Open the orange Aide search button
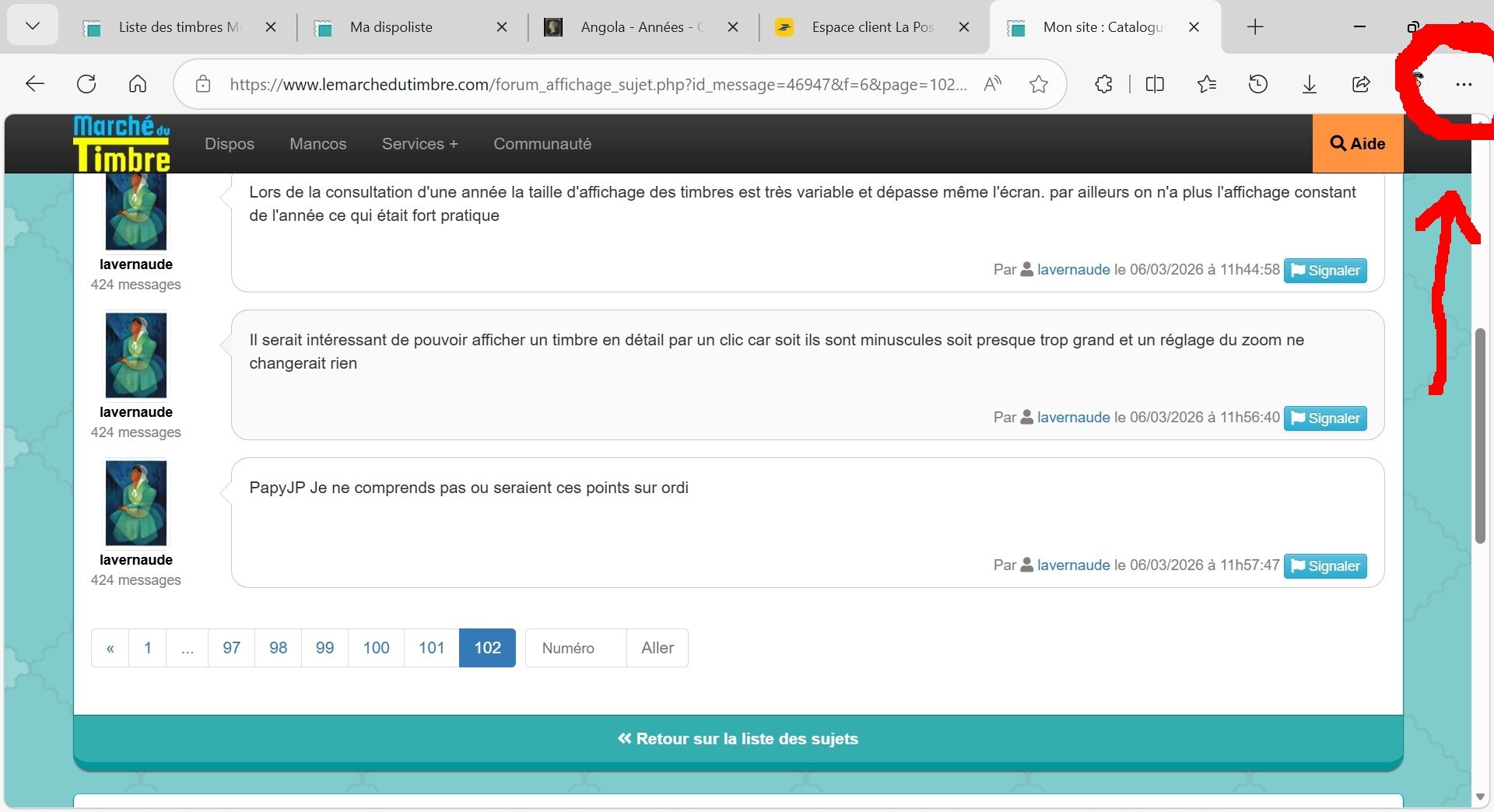Image resolution: width=1494 pixels, height=812 pixels. point(1358,144)
